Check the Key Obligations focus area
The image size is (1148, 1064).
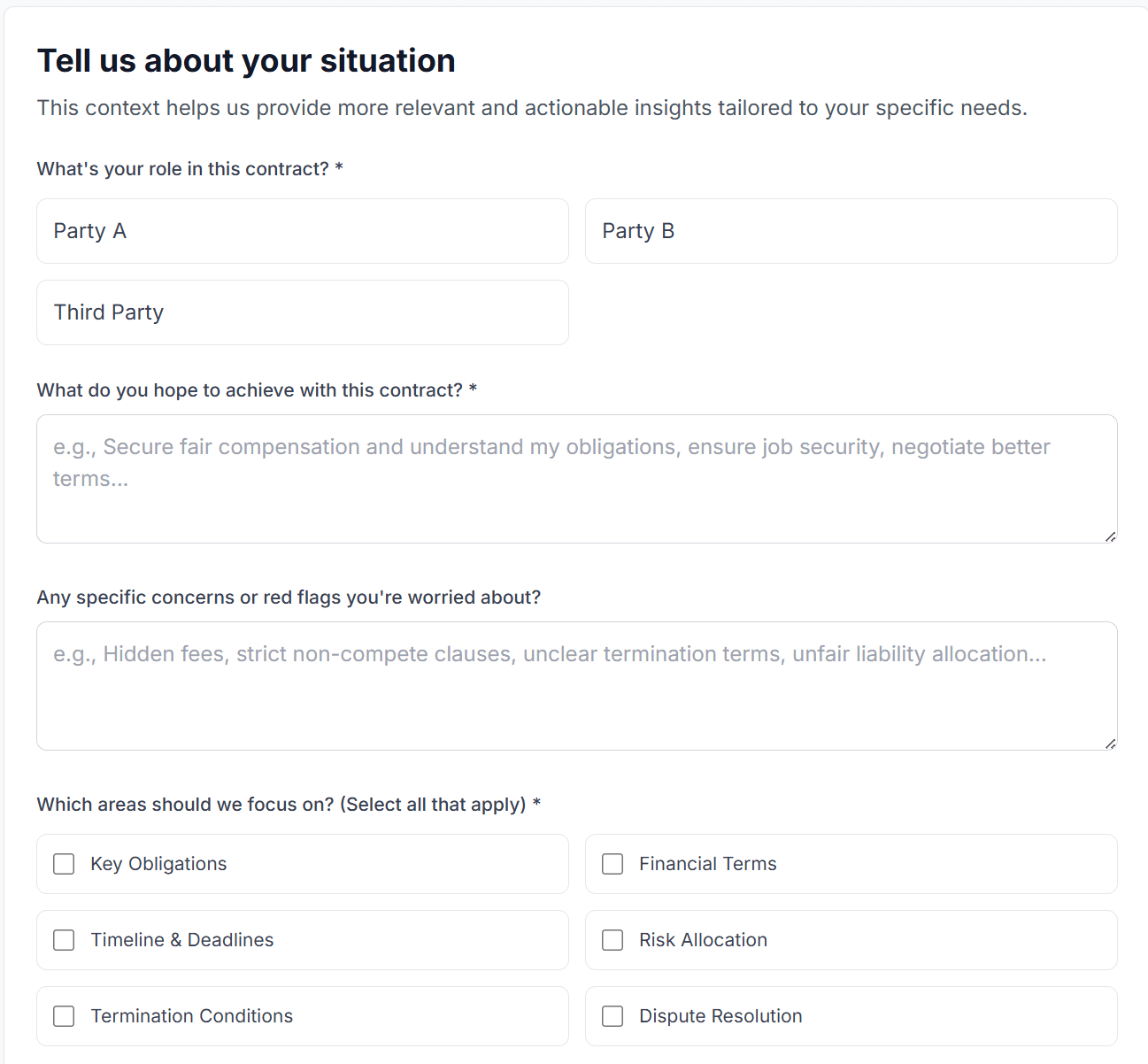pos(63,863)
